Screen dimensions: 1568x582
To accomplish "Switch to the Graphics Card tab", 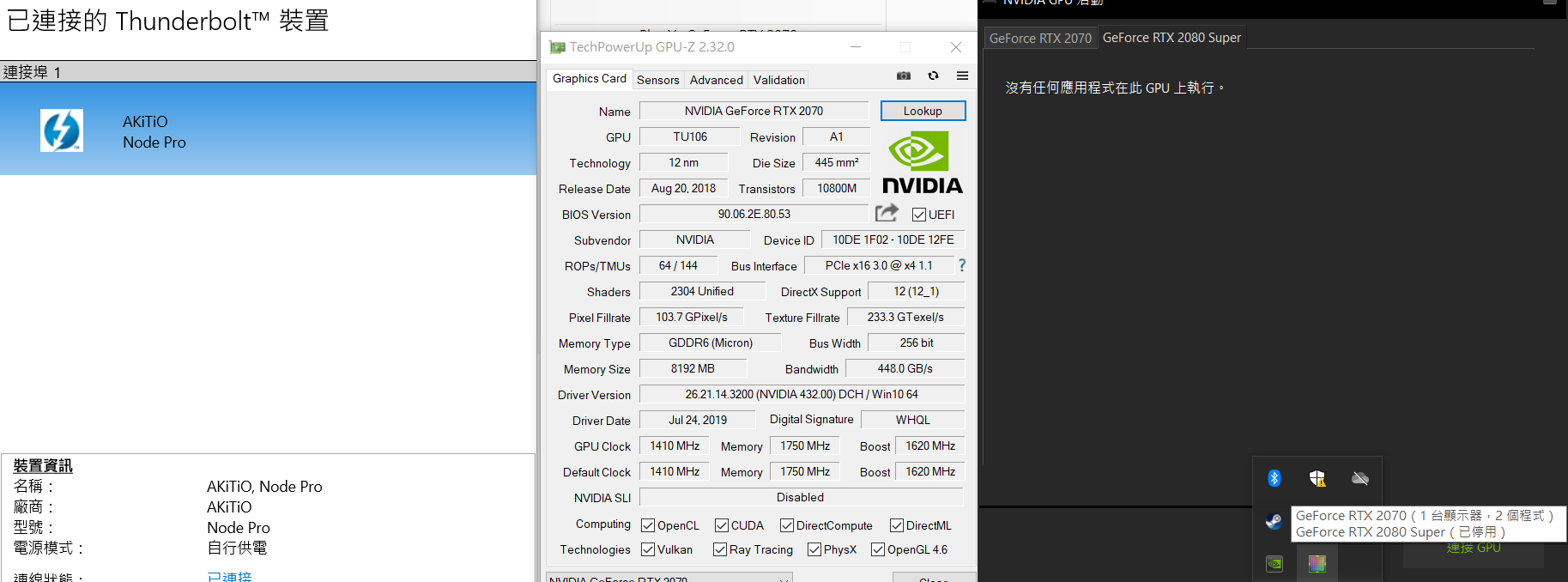I will click(590, 79).
